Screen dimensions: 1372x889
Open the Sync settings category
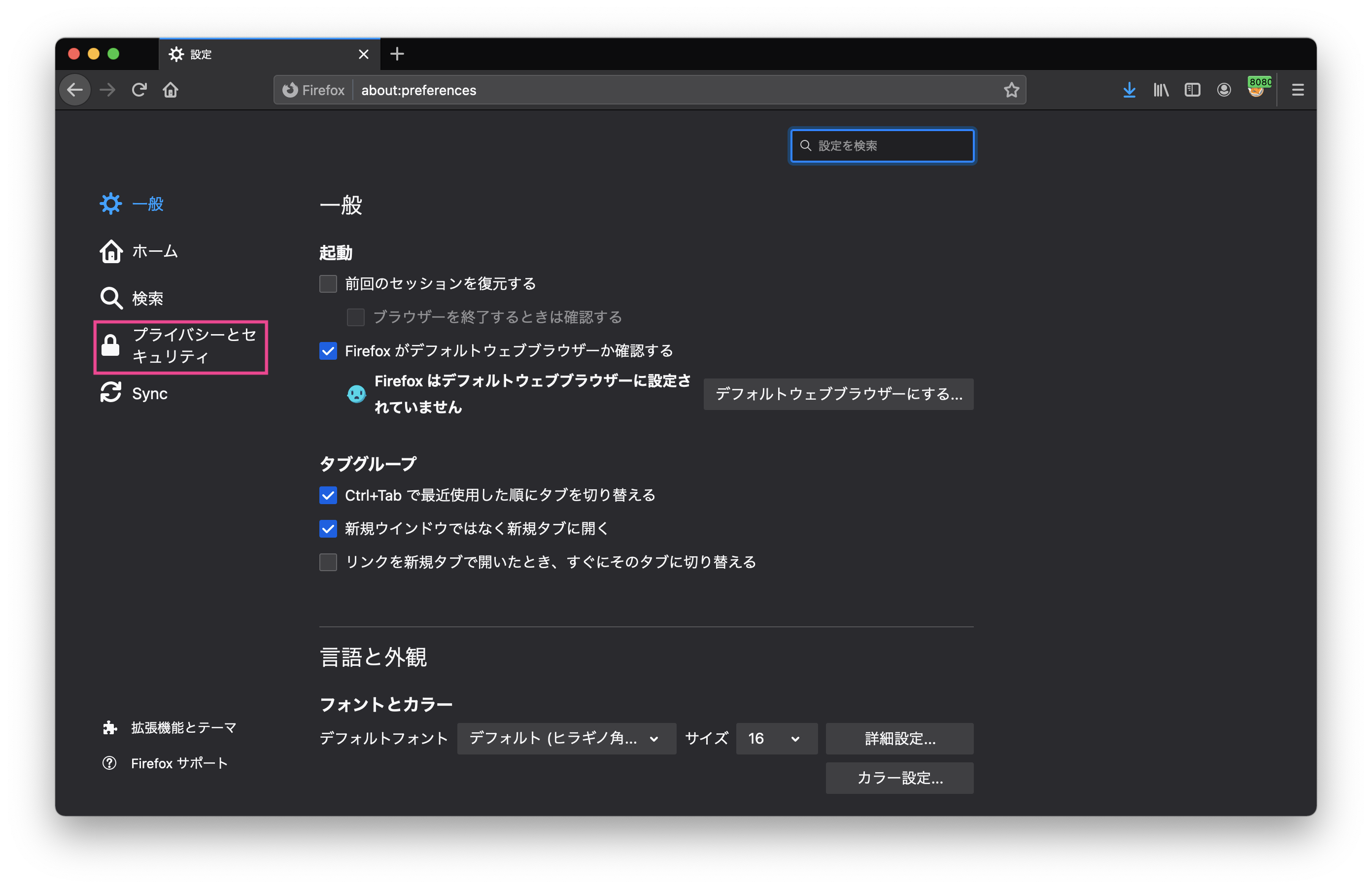pos(134,393)
